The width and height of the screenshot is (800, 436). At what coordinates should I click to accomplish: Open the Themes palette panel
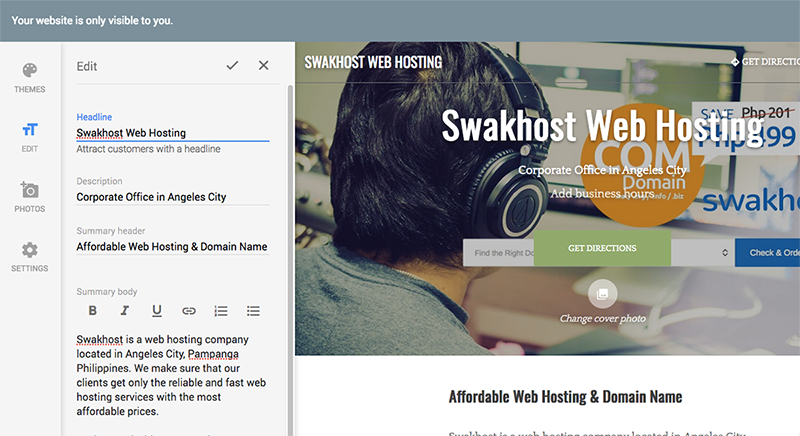point(30,77)
